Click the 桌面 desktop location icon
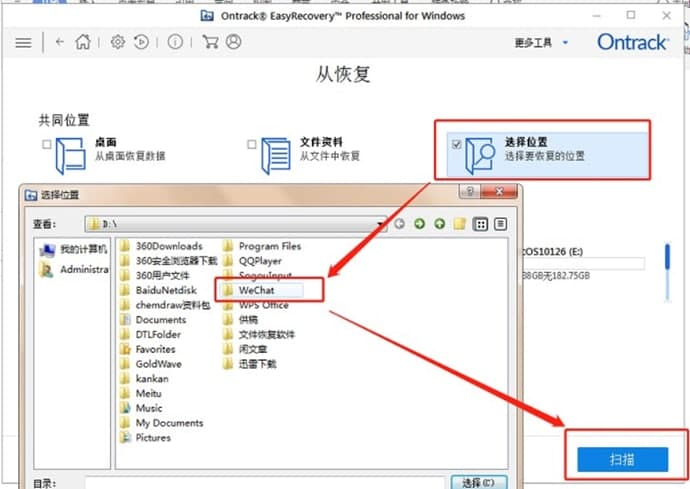 pyautogui.click(x=70, y=156)
